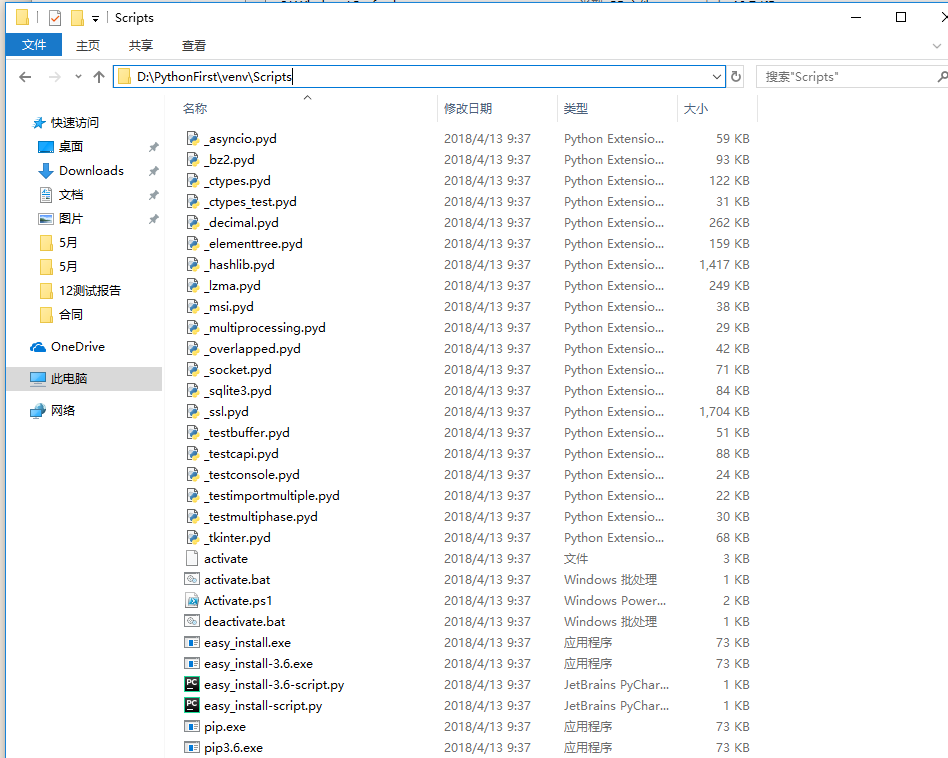The width and height of the screenshot is (948, 758).
Task: Open the 共享 ribbon tab
Action: (x=141, y=45)
